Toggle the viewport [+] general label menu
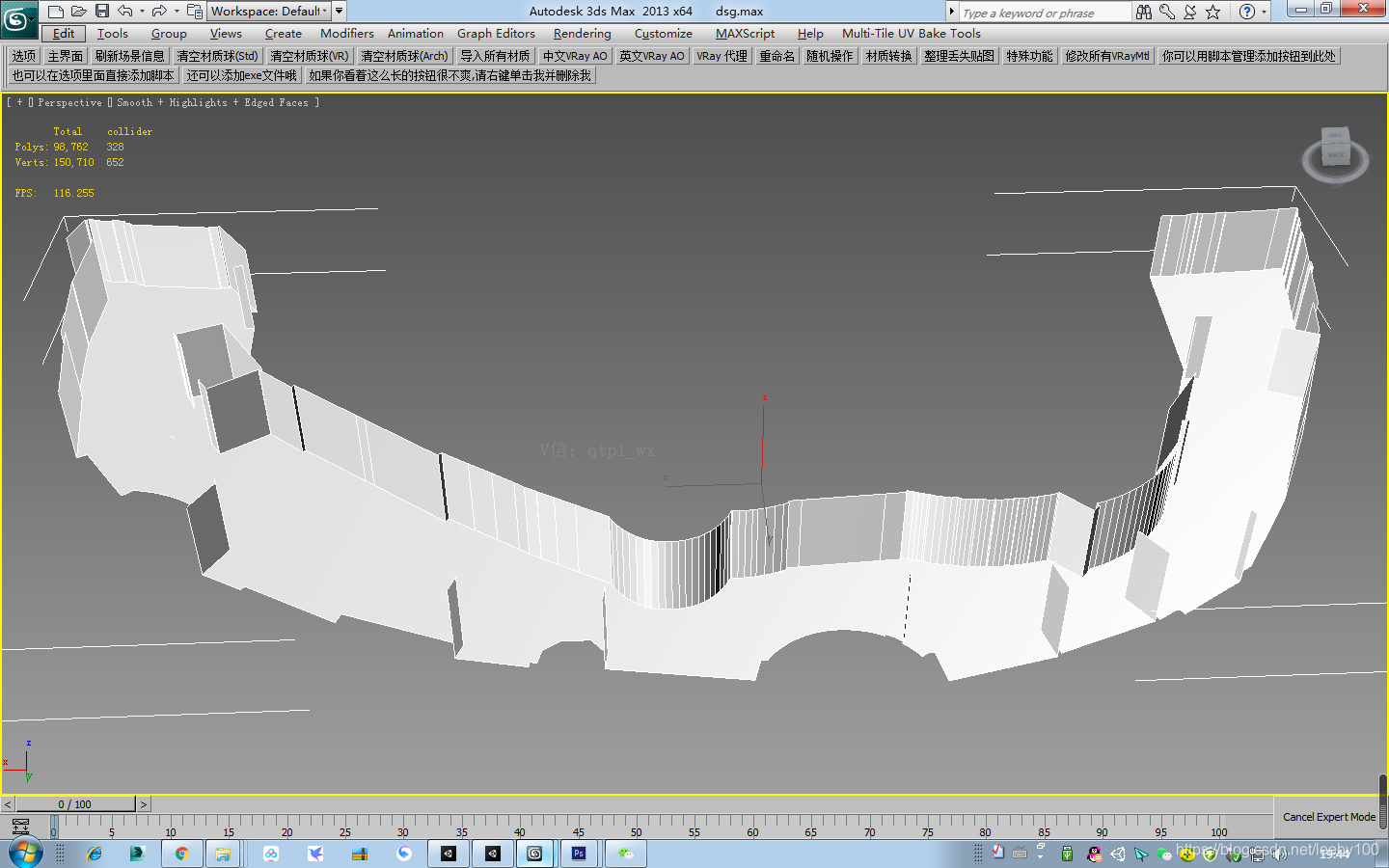Screen dimensions: 1389x868 (19, 102)
